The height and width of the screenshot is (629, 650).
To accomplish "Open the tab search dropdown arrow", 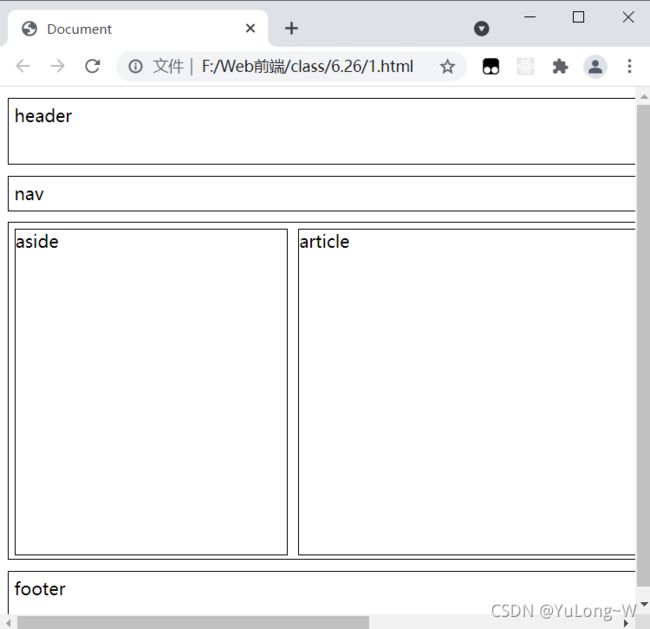I will click(x=481, y=29).
